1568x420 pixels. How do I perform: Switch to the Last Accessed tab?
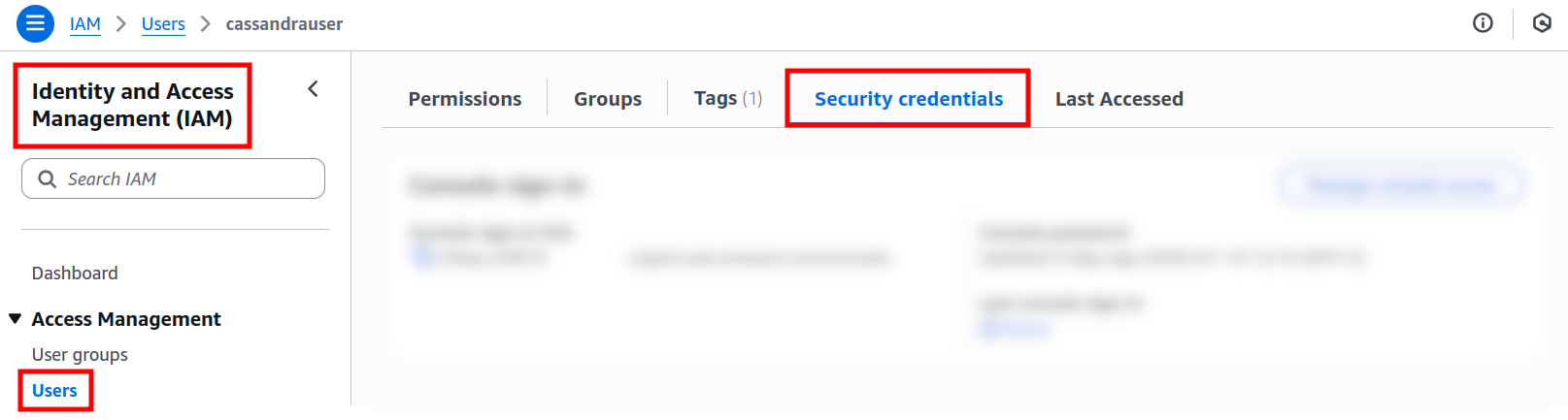1118,99
